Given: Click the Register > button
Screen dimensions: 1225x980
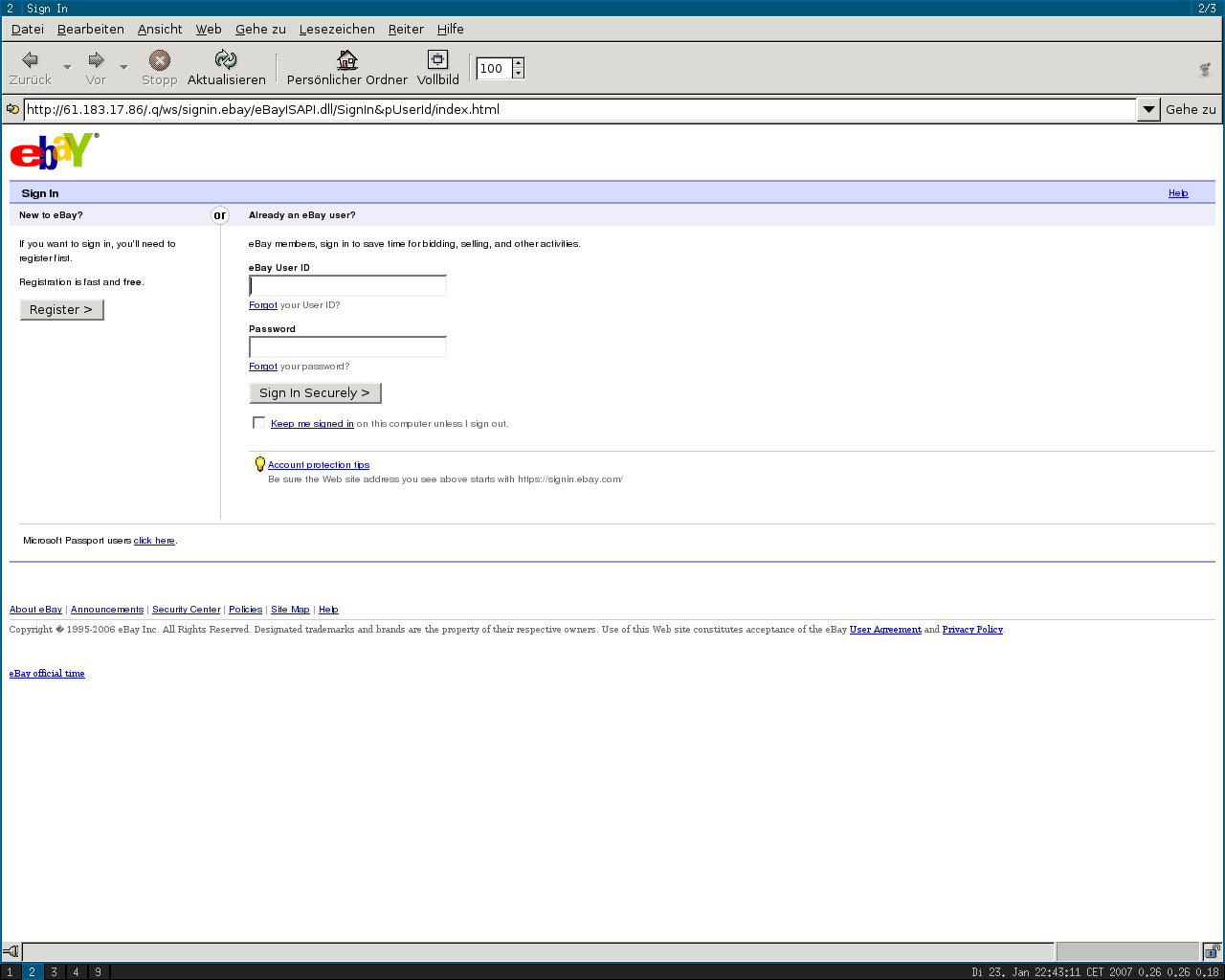Looking at the screenshot, I should click(61, 309).
